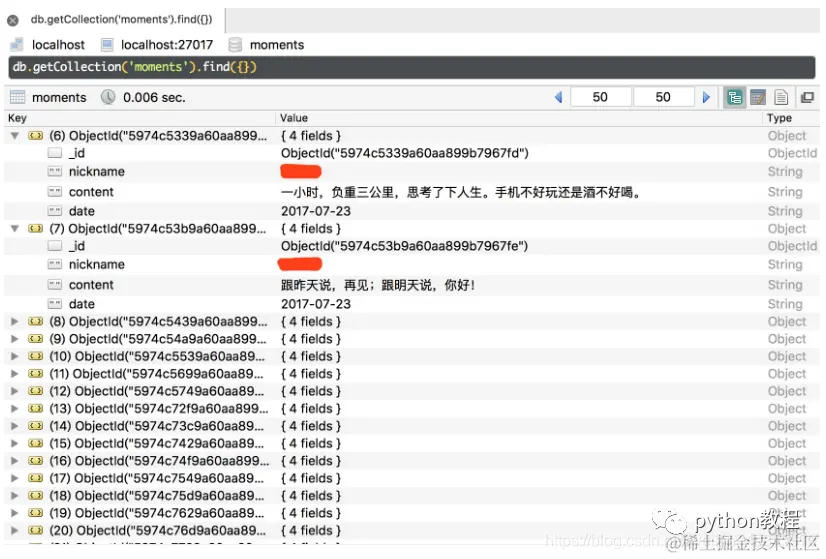The height and width of the screenshot is (559, 826).
Task: Click the localhost connection icon
Action: (x=16, y=45)
